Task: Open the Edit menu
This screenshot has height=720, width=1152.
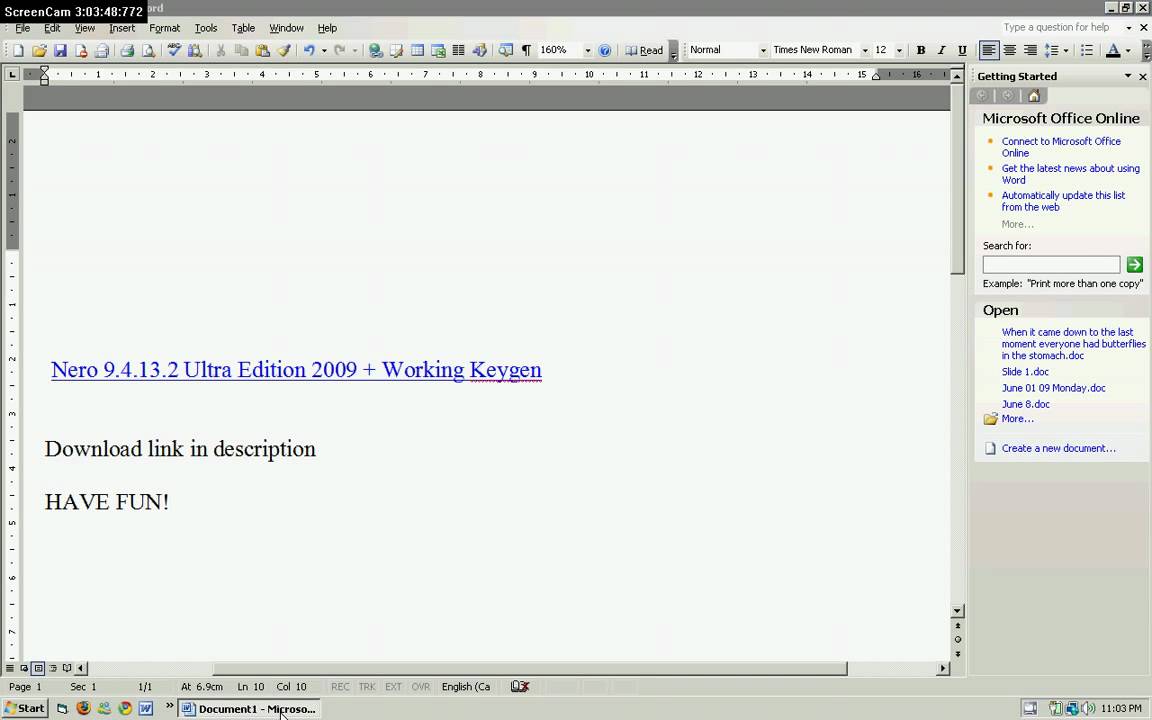Action: (52, 28)
